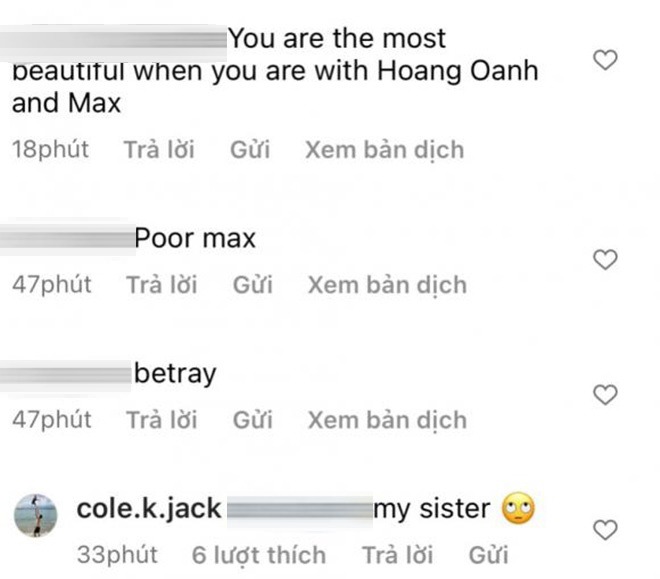View the 6 likes on cole.k.jack's comment

pyautogui.click(x=258, y=554)
